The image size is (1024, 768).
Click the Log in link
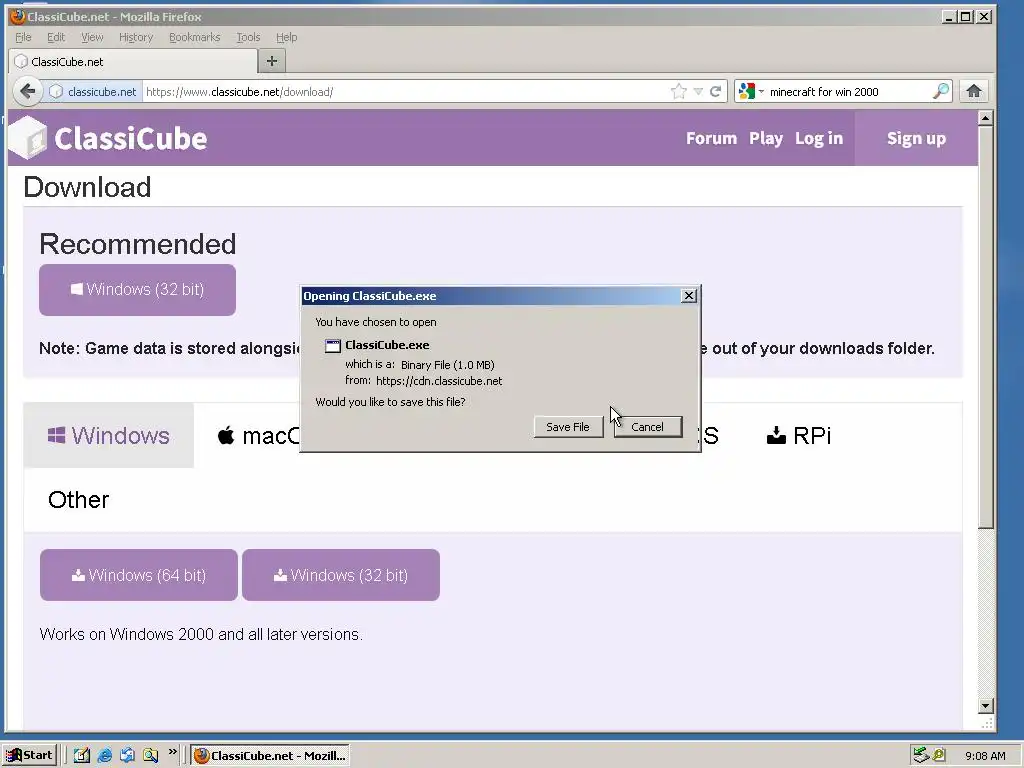[819, 138]
